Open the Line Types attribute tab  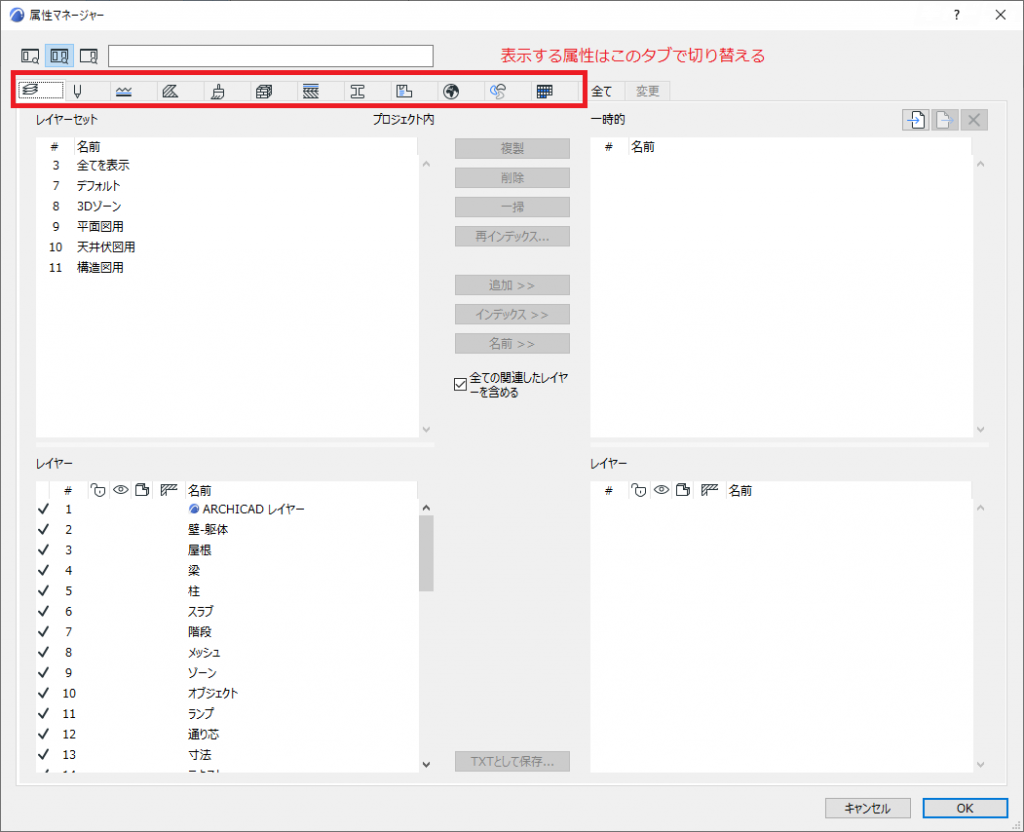click(124, 91)
